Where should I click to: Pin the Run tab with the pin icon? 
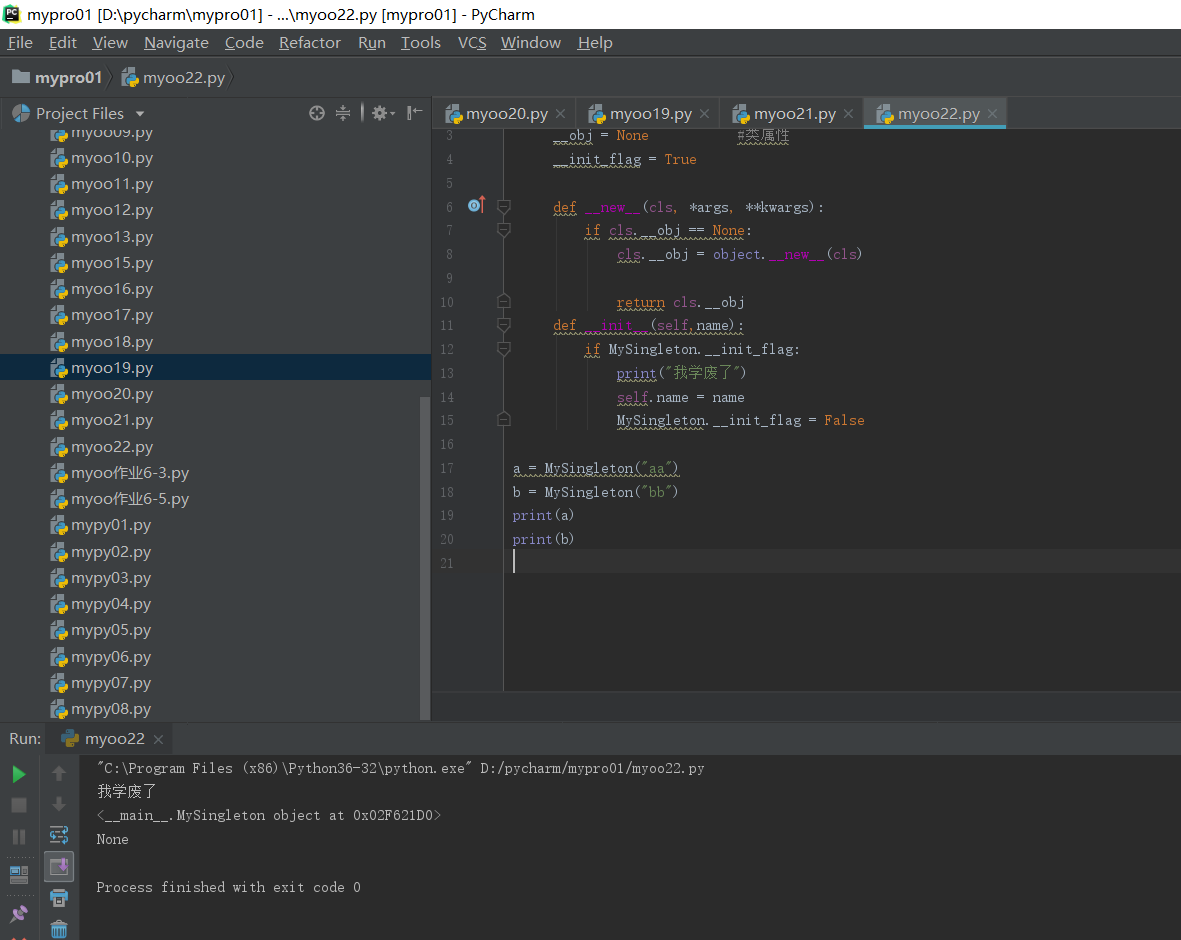point(19,914)
